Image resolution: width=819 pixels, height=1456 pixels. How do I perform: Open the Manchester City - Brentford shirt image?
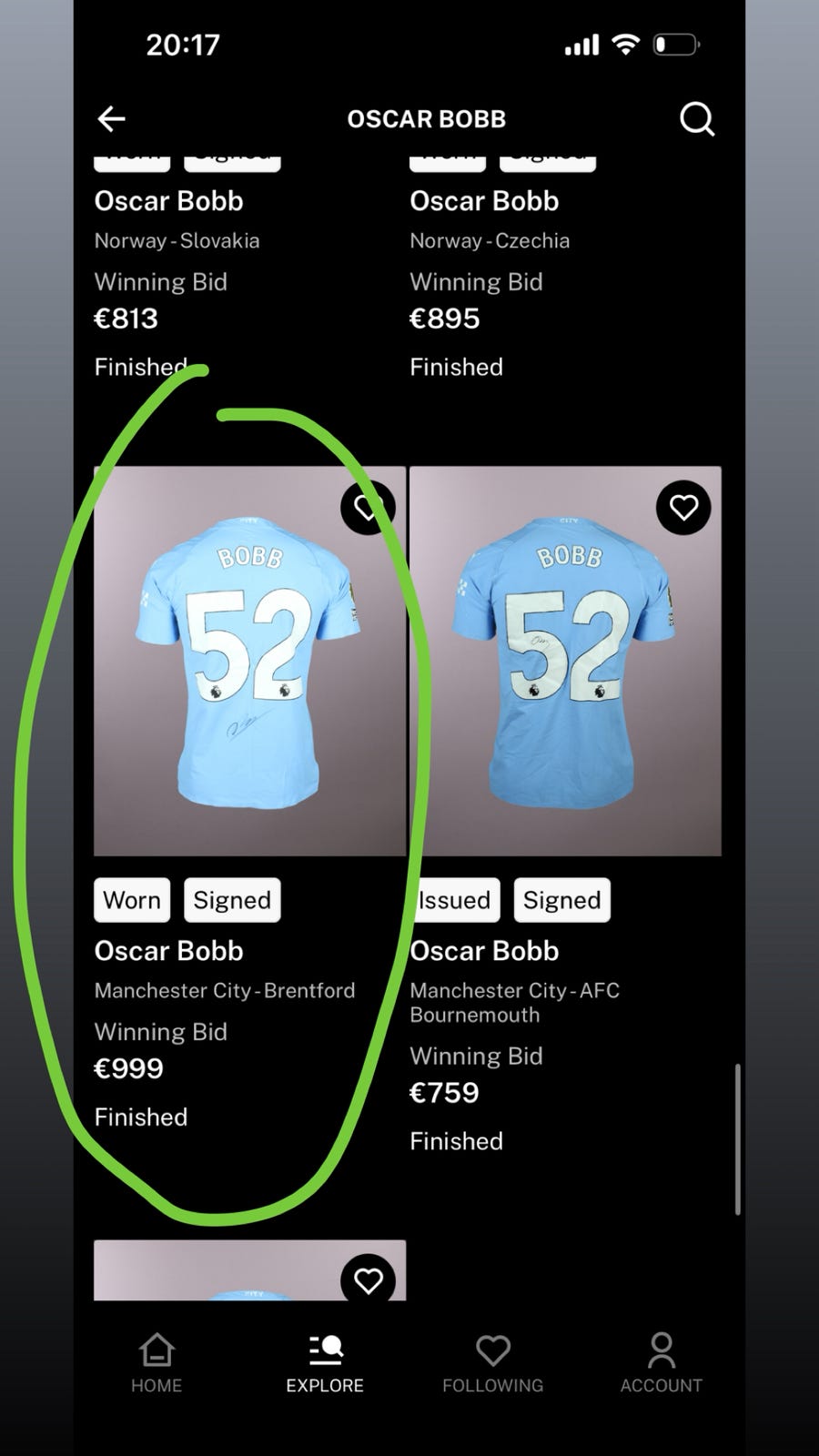(x=250, y=661)
